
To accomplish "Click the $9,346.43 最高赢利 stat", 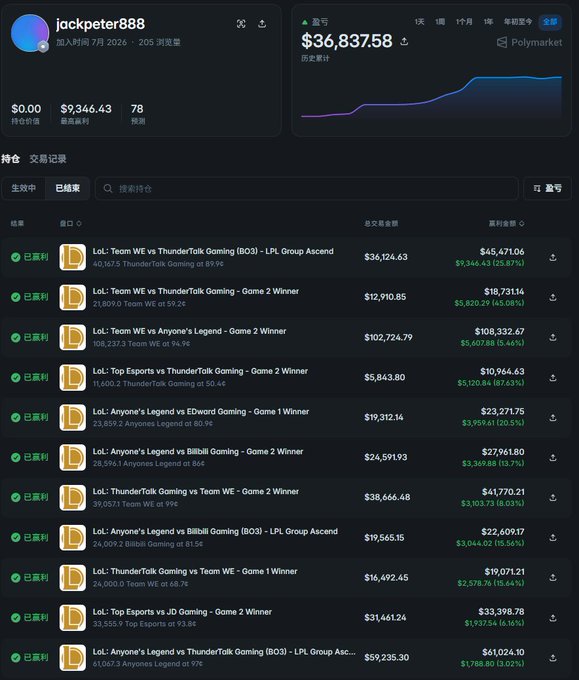I will pyautogui.click(x=86, y=114).
